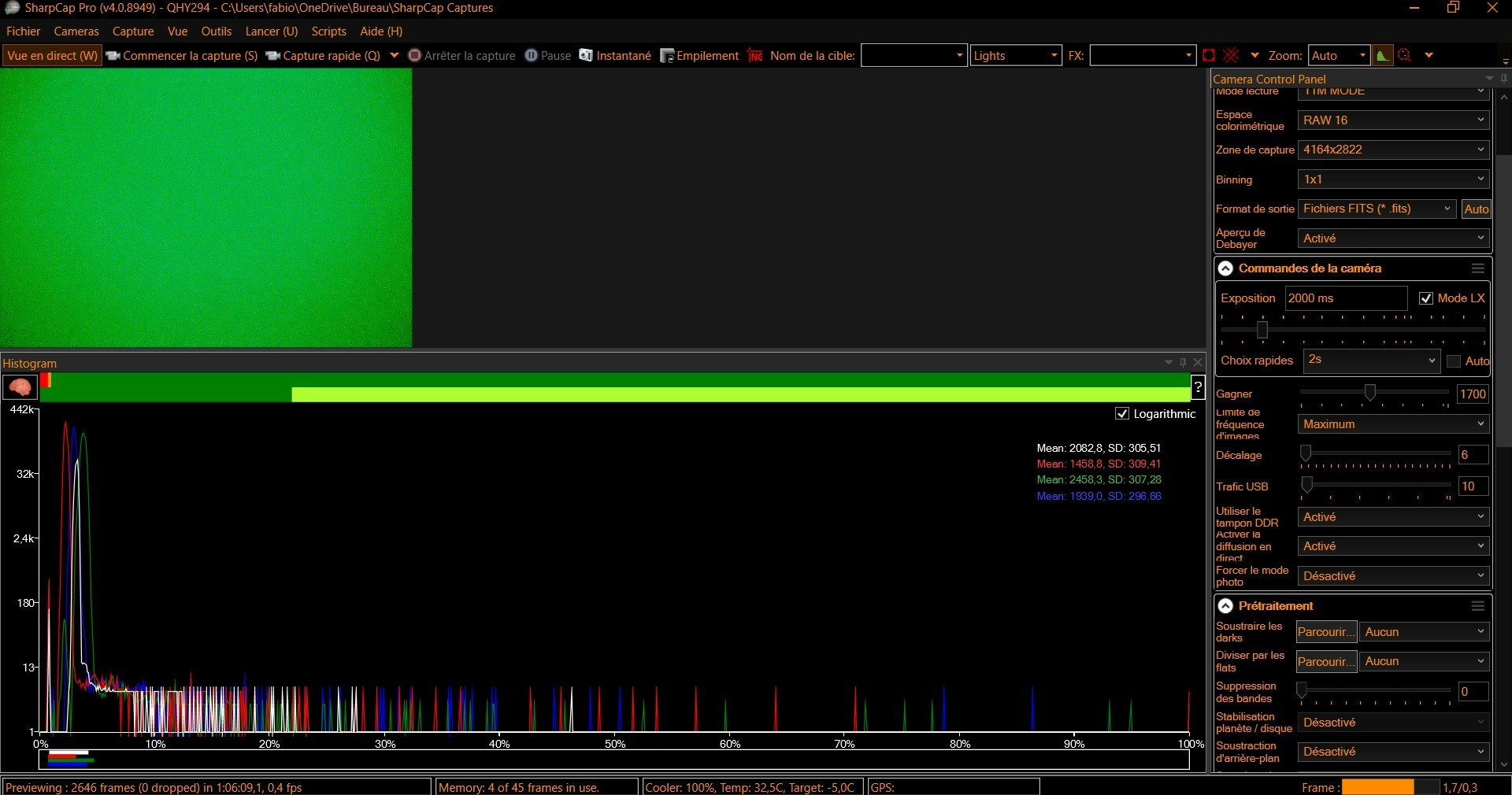Collapse Commandes de la caméra section
This screenshot has width=1512, height=795.
point(1225,268)
